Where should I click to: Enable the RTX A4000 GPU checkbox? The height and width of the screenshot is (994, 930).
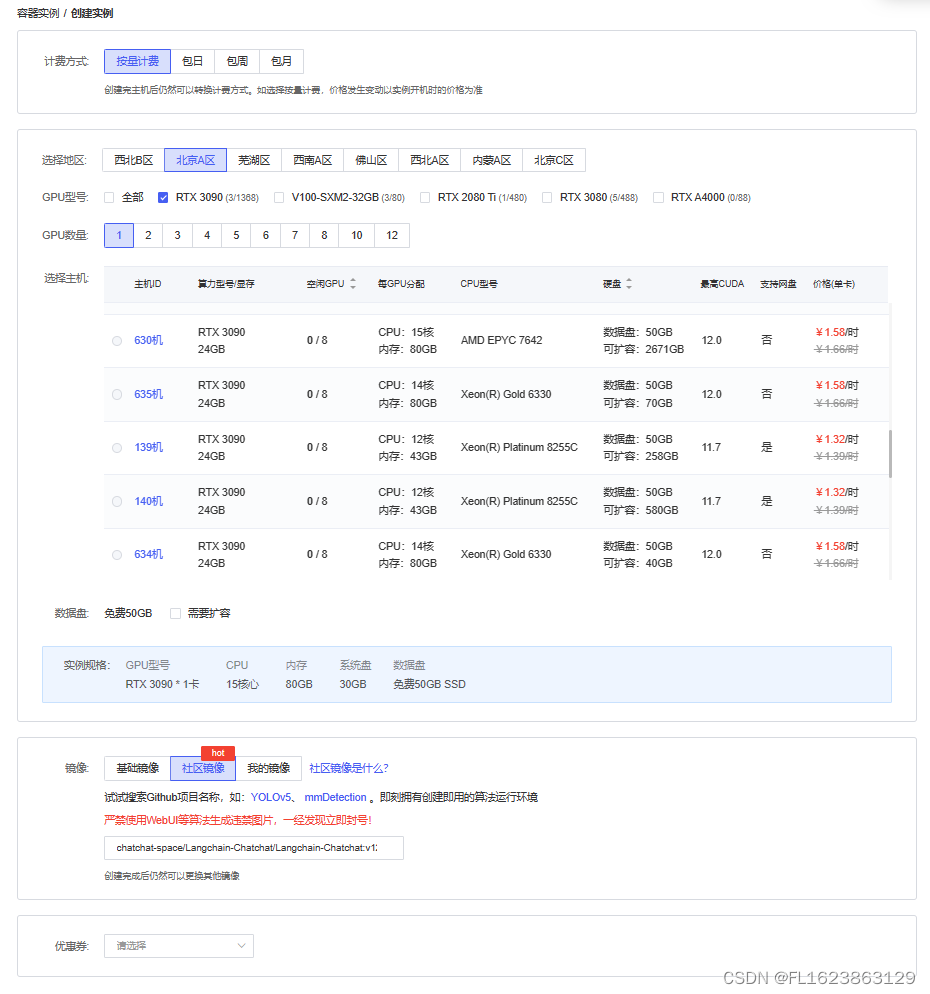(x=658, y=197)
